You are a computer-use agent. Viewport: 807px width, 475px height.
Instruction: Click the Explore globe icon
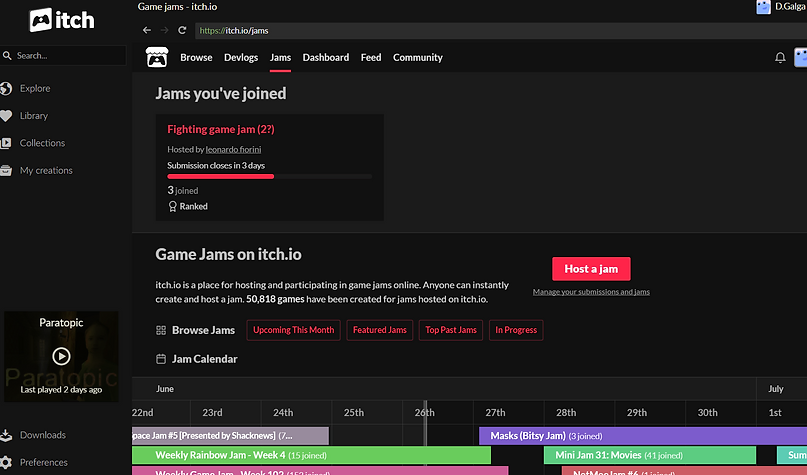[6, 89]
